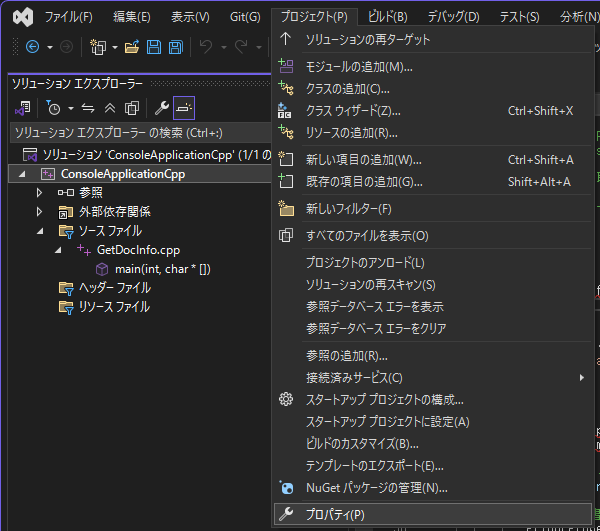The width and height of the screenshot is (600, 531).
Task: Click the save all icon in toolbar
Action: [x=175, y=47]
